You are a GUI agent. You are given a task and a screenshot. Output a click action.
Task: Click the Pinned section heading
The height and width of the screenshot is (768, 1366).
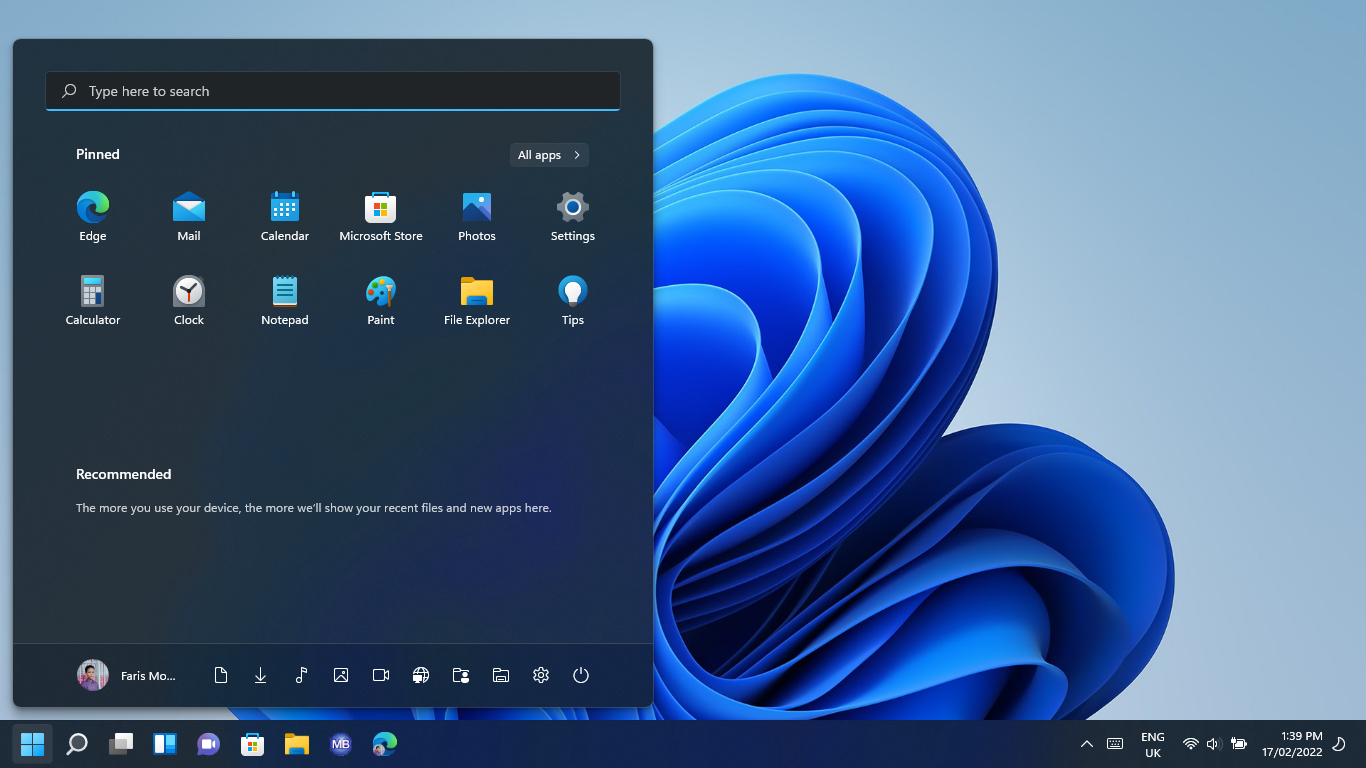98,154
